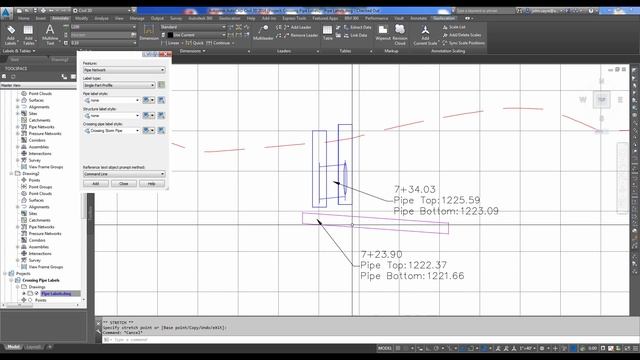Select the Corridors item in the top drawing tree
Screen dimensions: 640x360
tap(37, 140)
